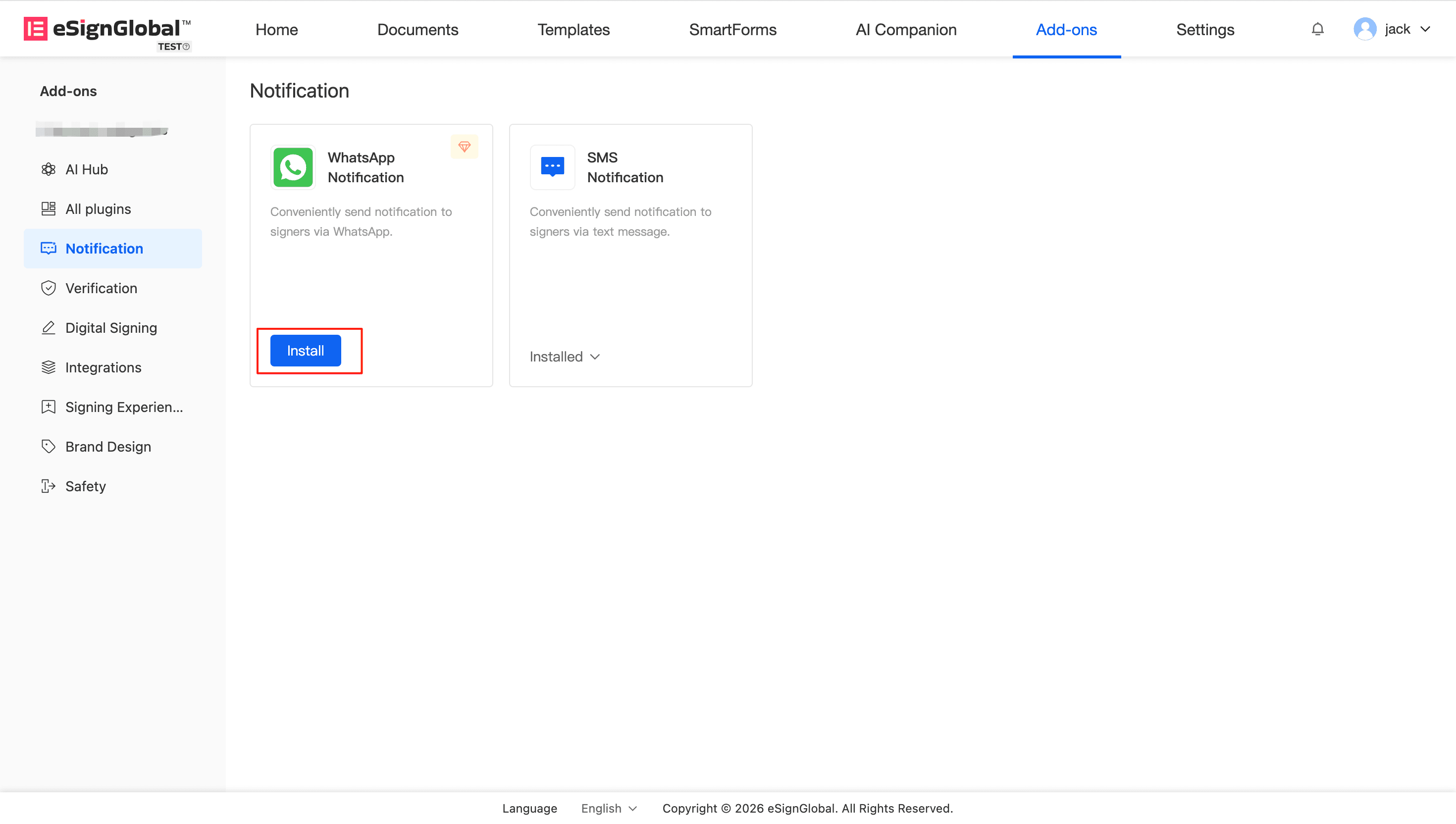The width and height of the screenshot is (1456, 824).
Task: Open AI Hub in sidebar
Action: point(86,169)
